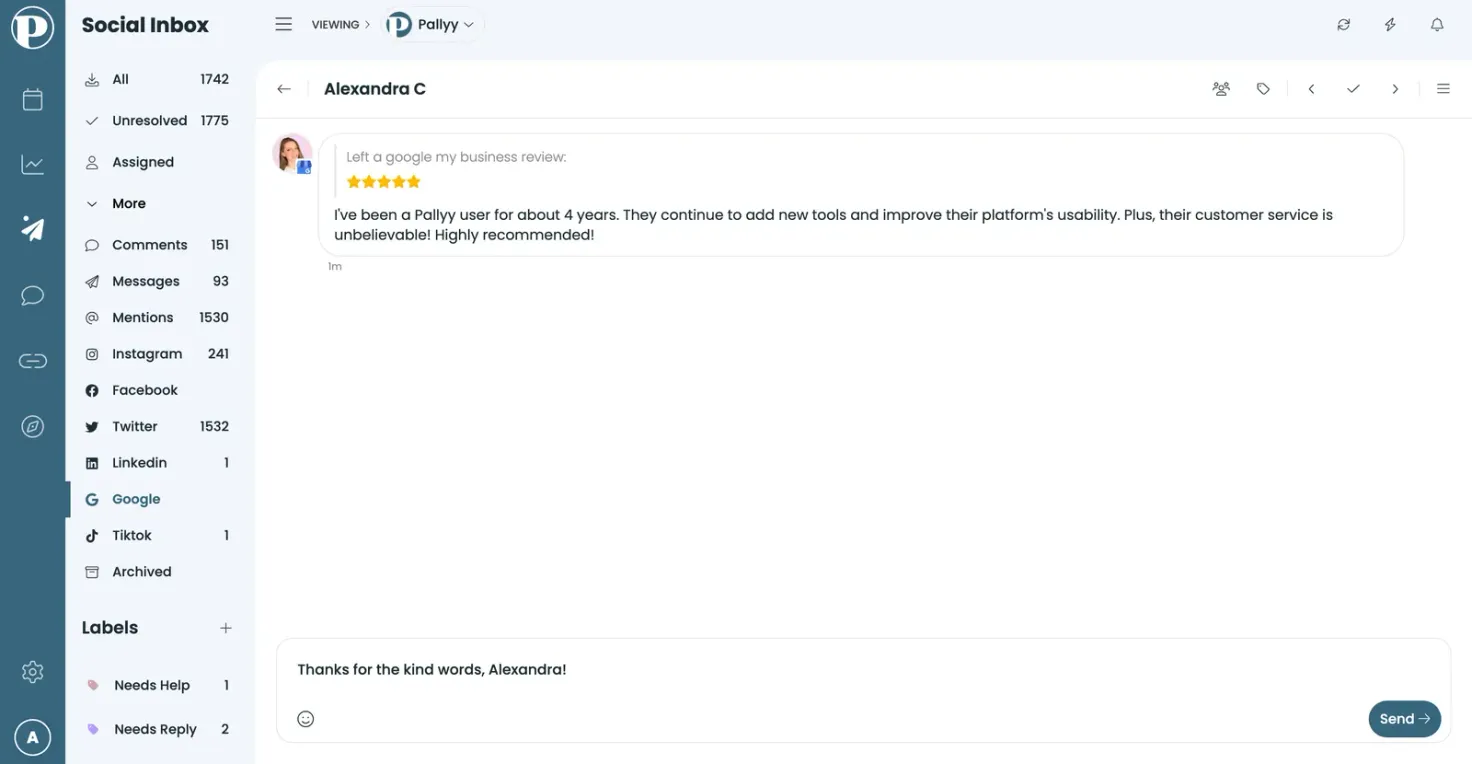Click the hamburger menu next to VIEWING
Image resolution: width=1472 pixels, height=764 pixels.
tap(284, 24)
